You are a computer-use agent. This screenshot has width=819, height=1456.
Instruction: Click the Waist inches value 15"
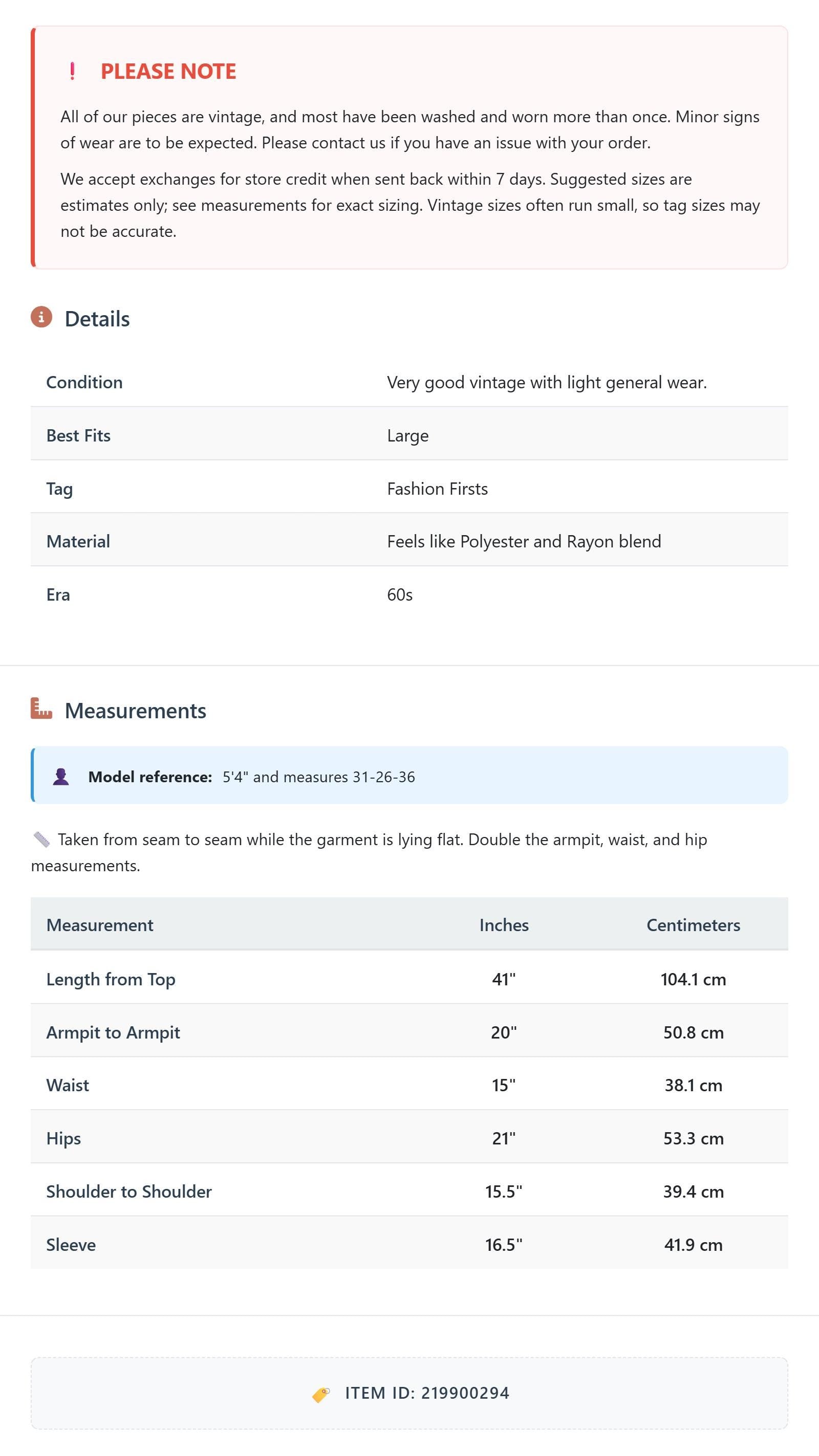coord(504,1085)
